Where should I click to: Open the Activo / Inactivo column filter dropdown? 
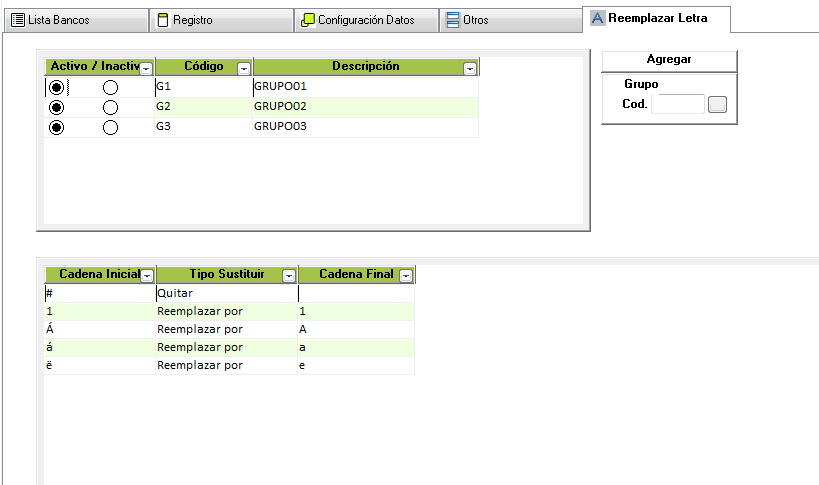pos(146,68)
